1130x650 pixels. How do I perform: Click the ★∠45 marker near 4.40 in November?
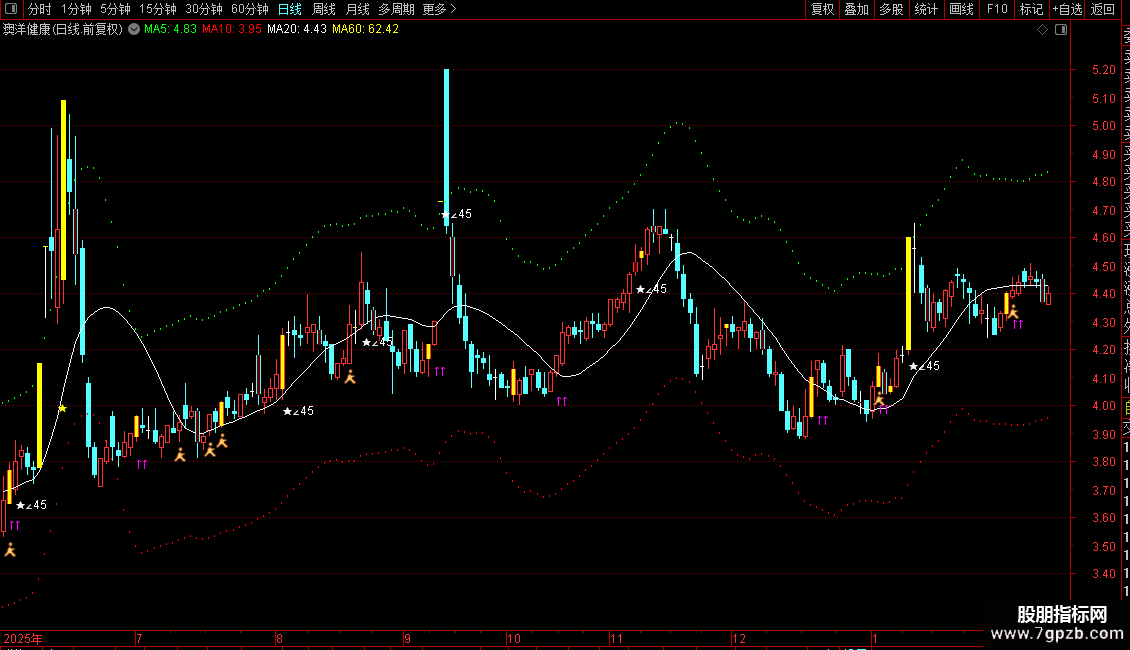tap(651, 289)
